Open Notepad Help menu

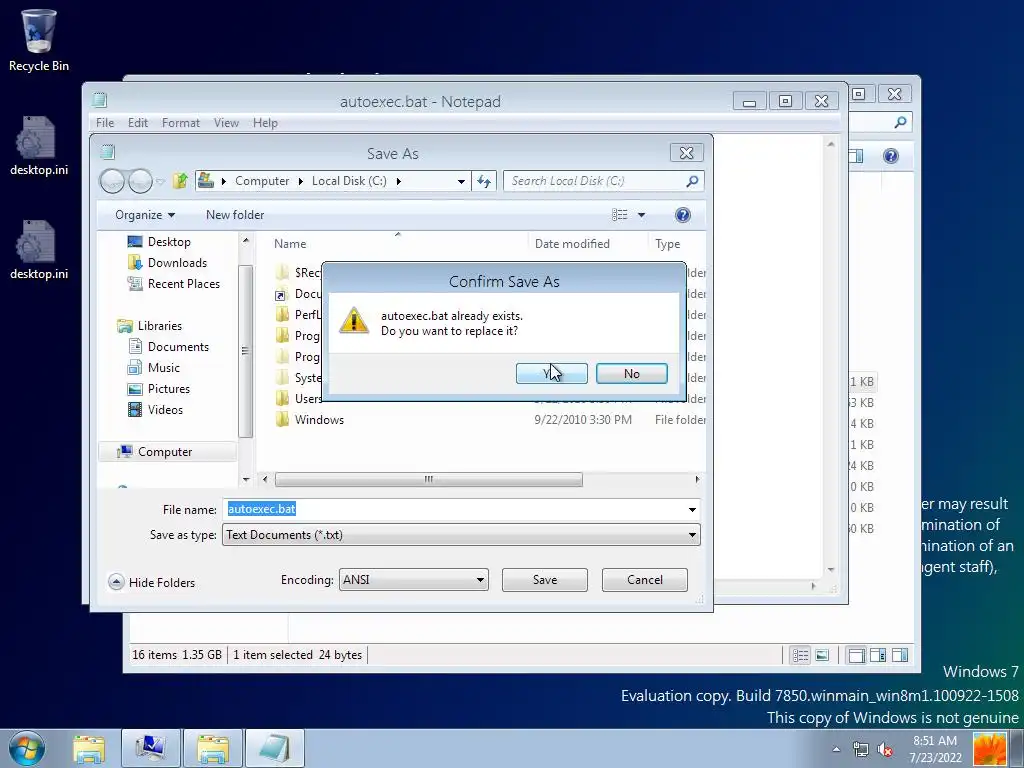265,123
